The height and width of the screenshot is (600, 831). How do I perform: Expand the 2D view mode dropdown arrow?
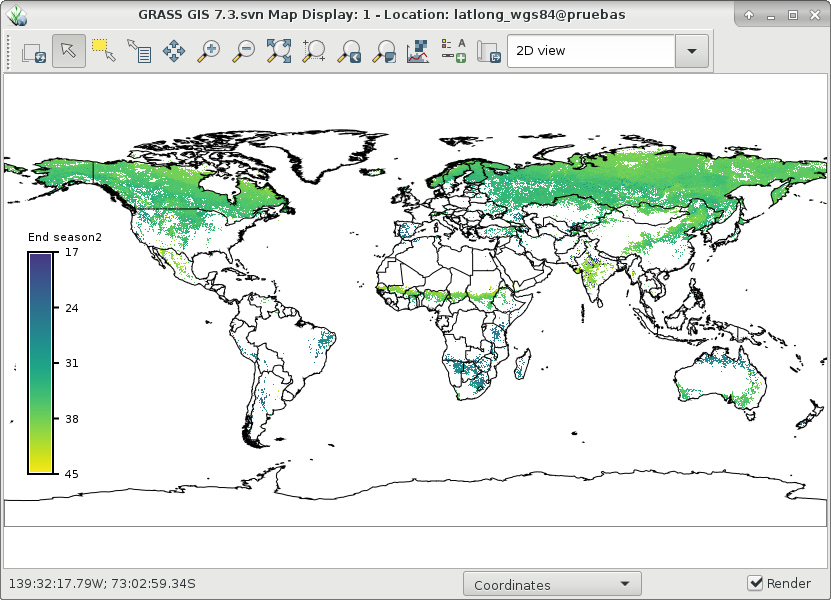coord(692,52)
